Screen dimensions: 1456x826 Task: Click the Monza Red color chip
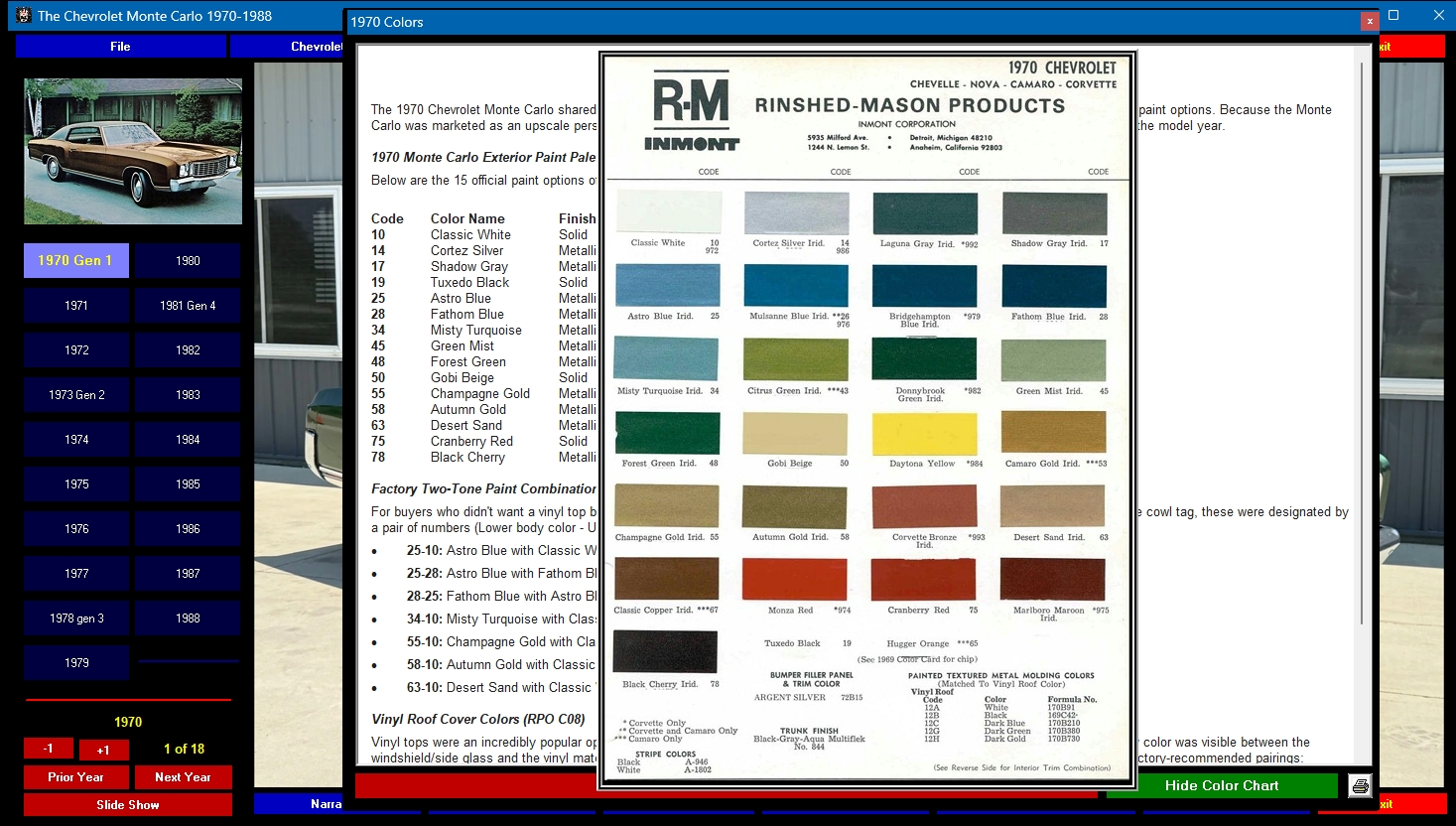[x=795, y=579]
